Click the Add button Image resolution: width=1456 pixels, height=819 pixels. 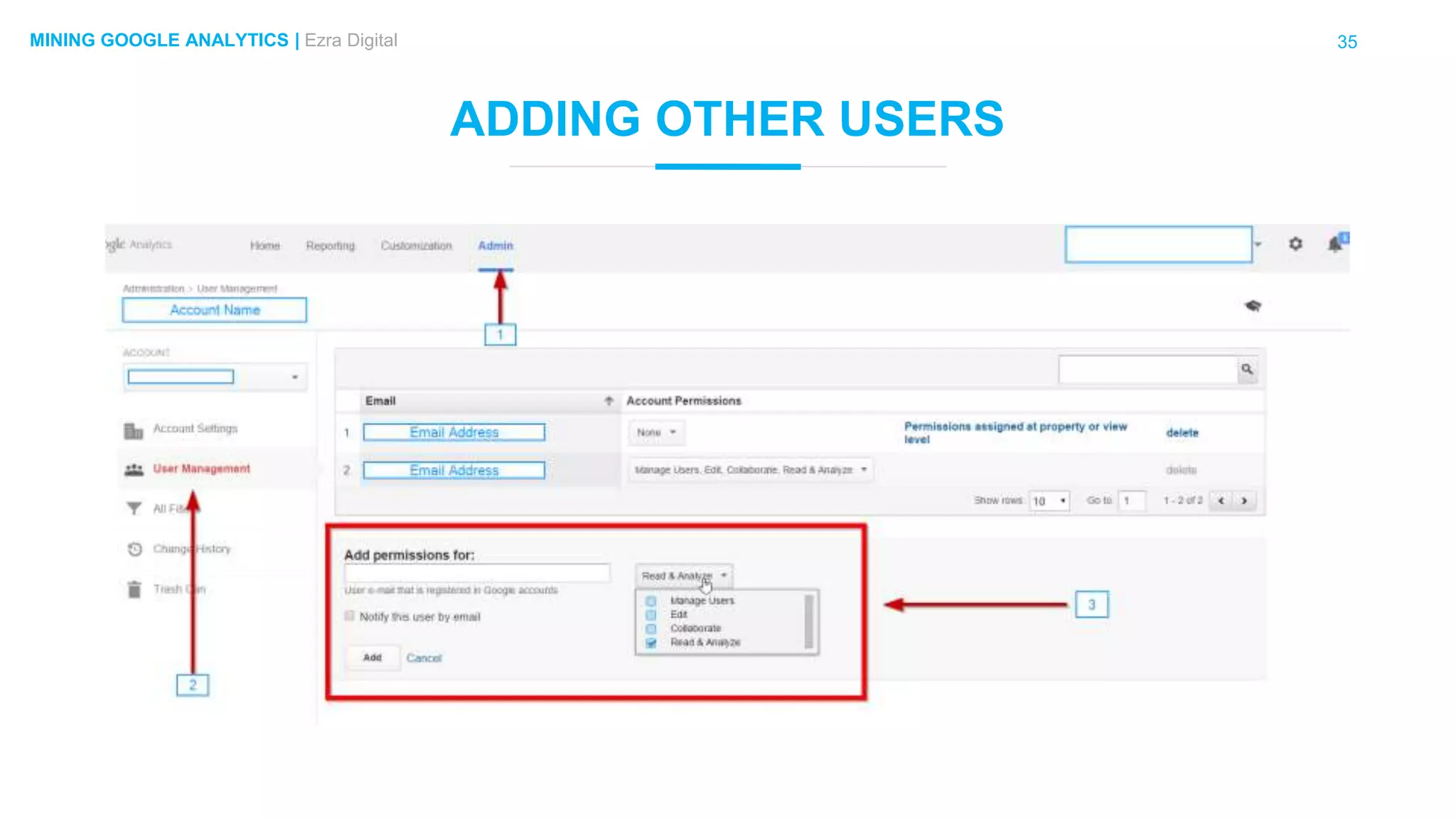pyautogui.click(x=373, y=658)
